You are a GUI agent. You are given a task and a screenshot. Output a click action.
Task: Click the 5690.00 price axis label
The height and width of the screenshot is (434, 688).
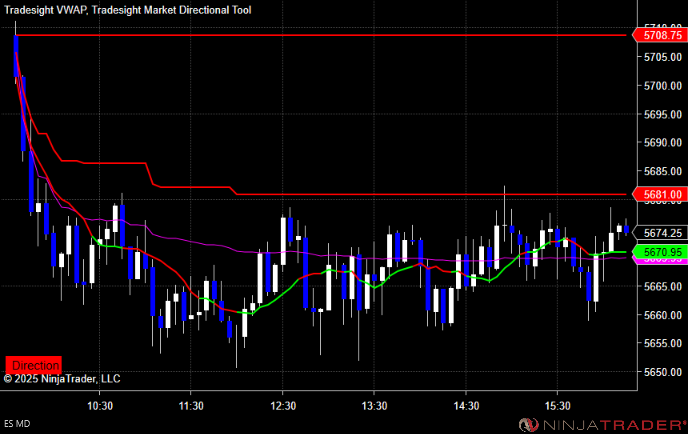[663, 143]
